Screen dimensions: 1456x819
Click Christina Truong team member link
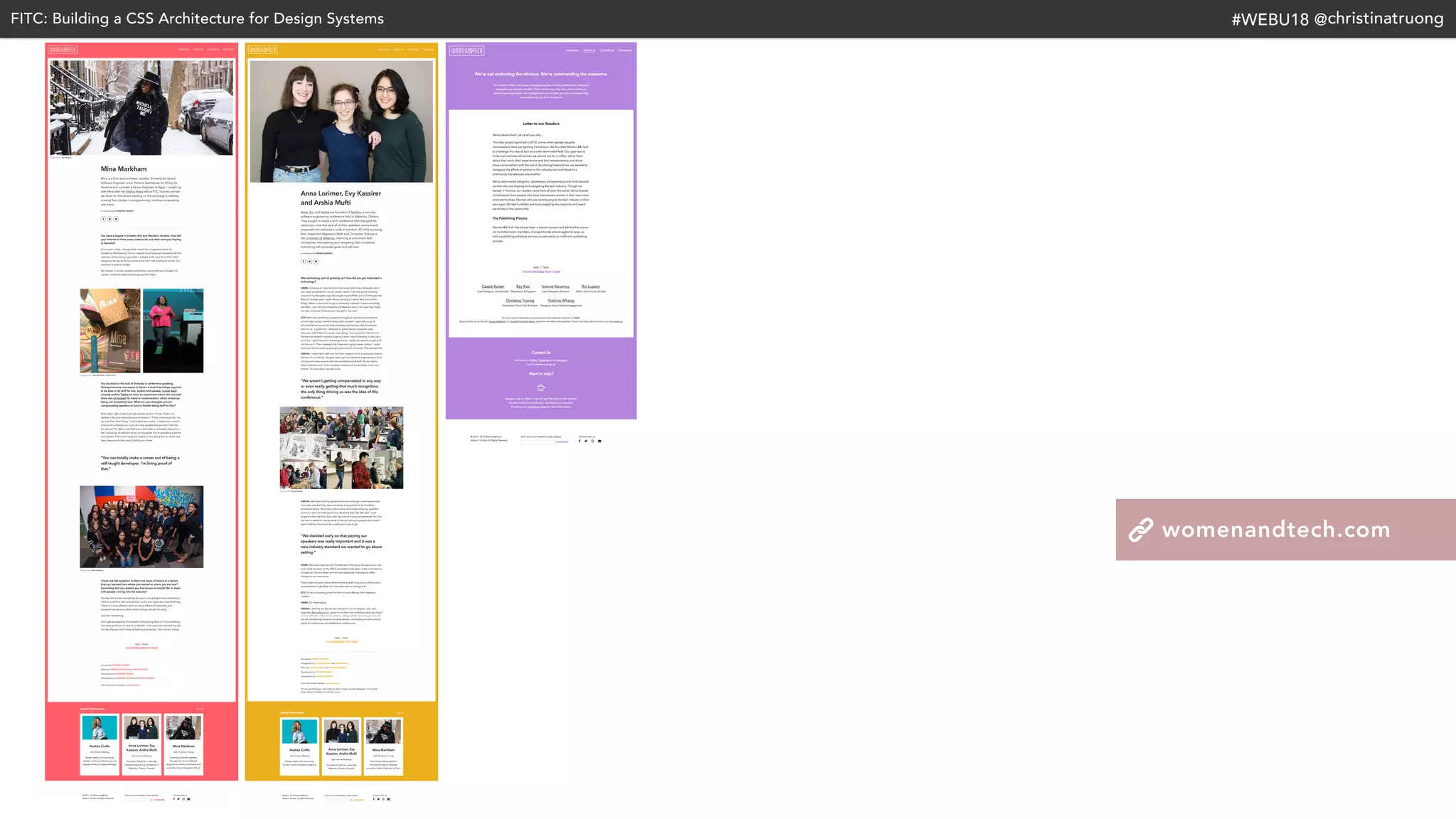pyautogui.click(x=520, y=301)
